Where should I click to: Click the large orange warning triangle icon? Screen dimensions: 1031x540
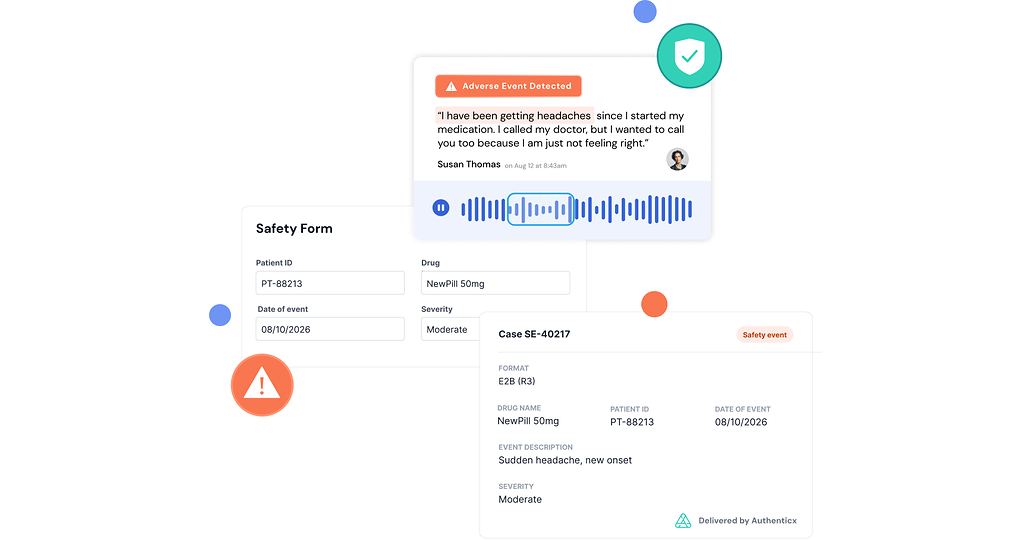pyautogui.click(x=262, y=385)
